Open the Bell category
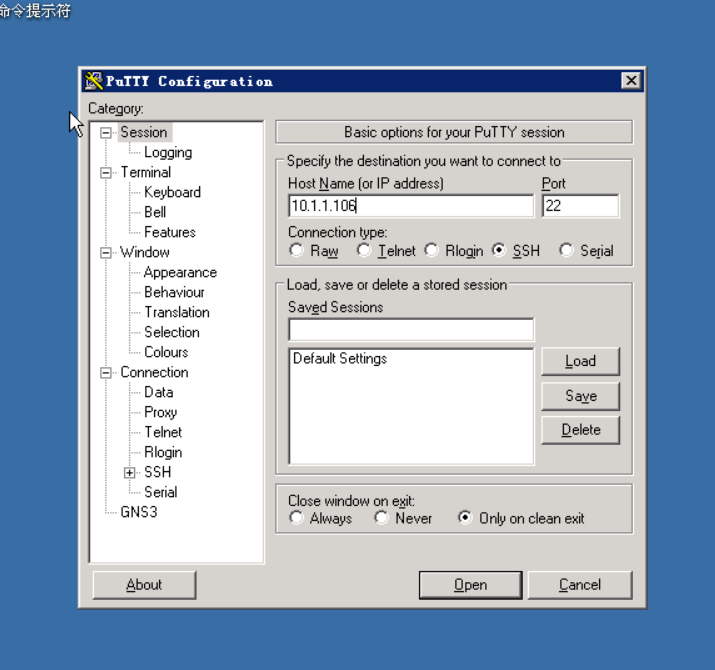715x670 pixels. [x=155, y=213]
